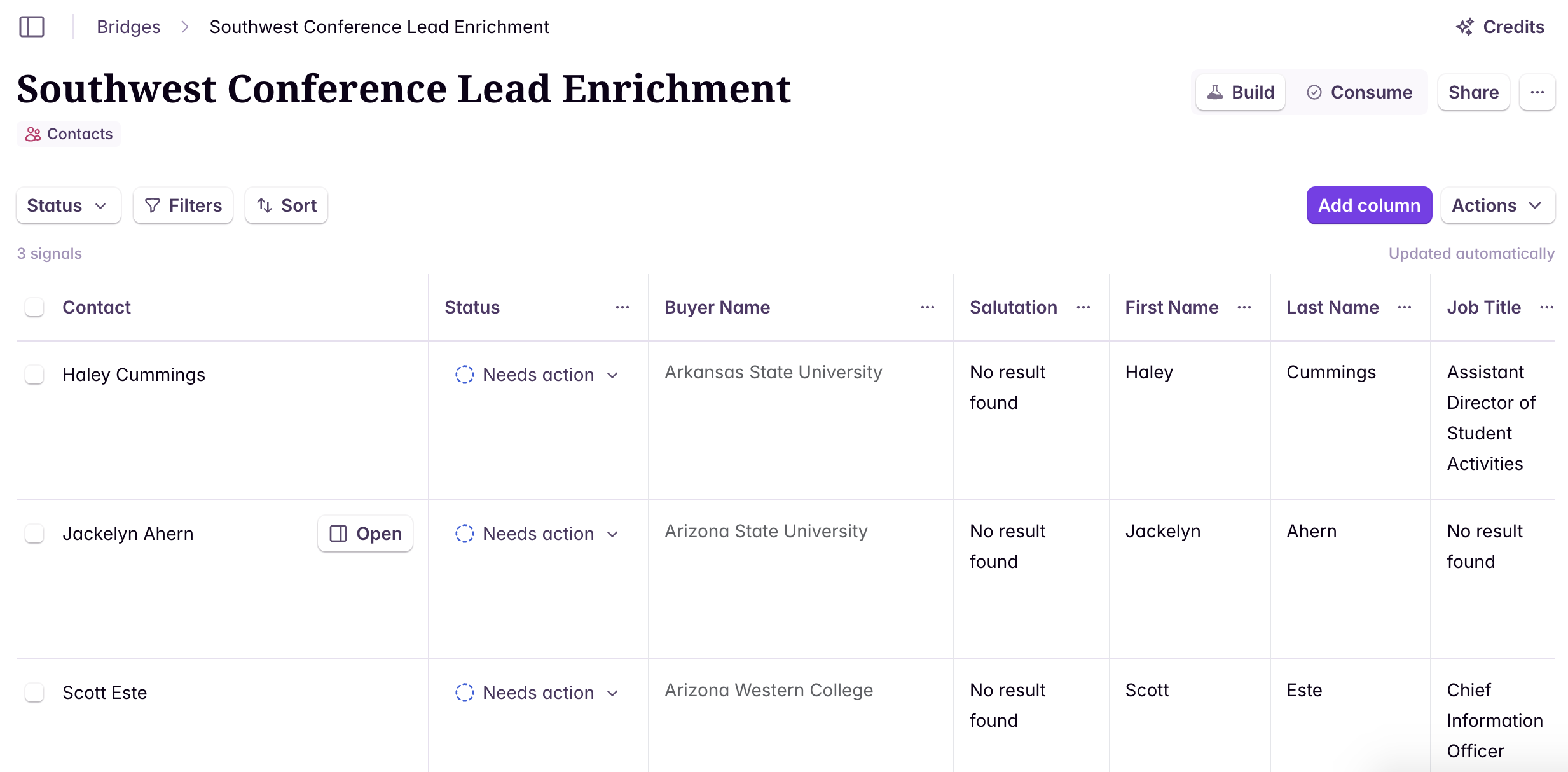This screenshot has width=1568, height=772.
Task: Click the Credits sparkle icon
Action: pyautogui.click(x=1465, y=27)
